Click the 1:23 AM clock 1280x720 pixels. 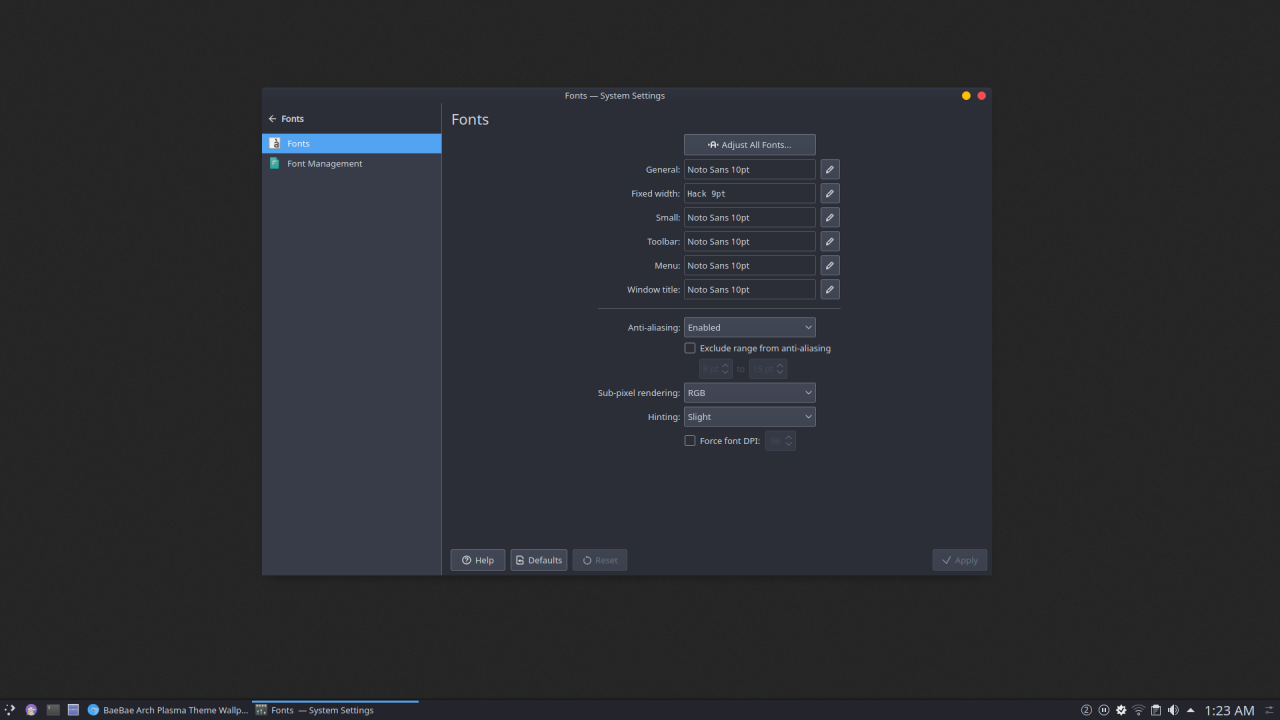point(1229,710)
